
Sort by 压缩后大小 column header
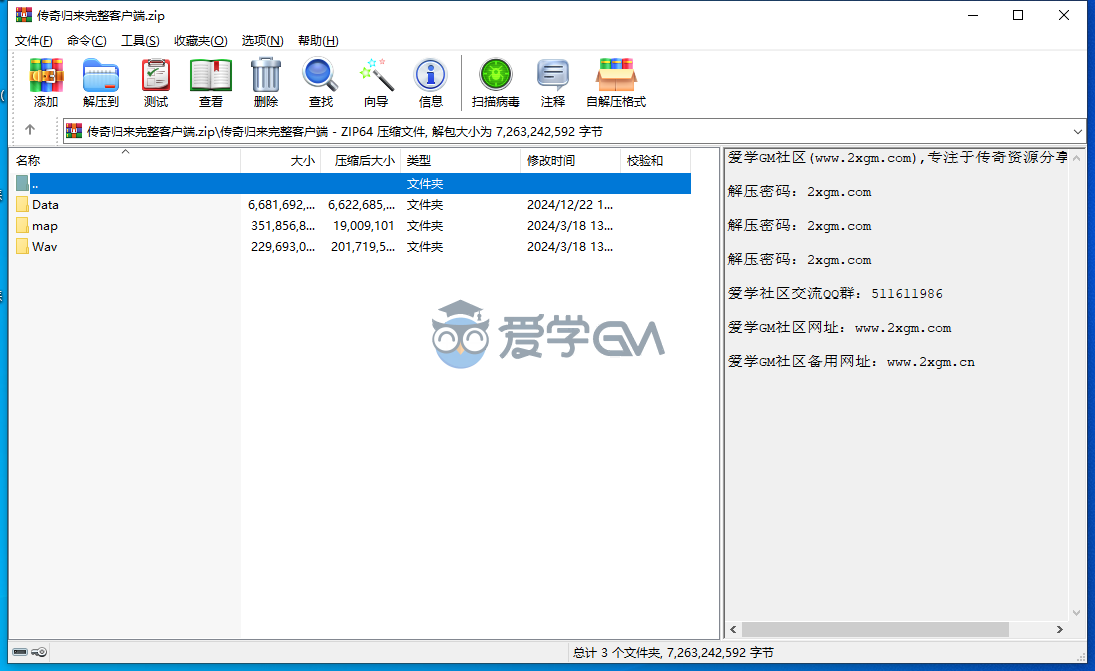coord(361,161)
